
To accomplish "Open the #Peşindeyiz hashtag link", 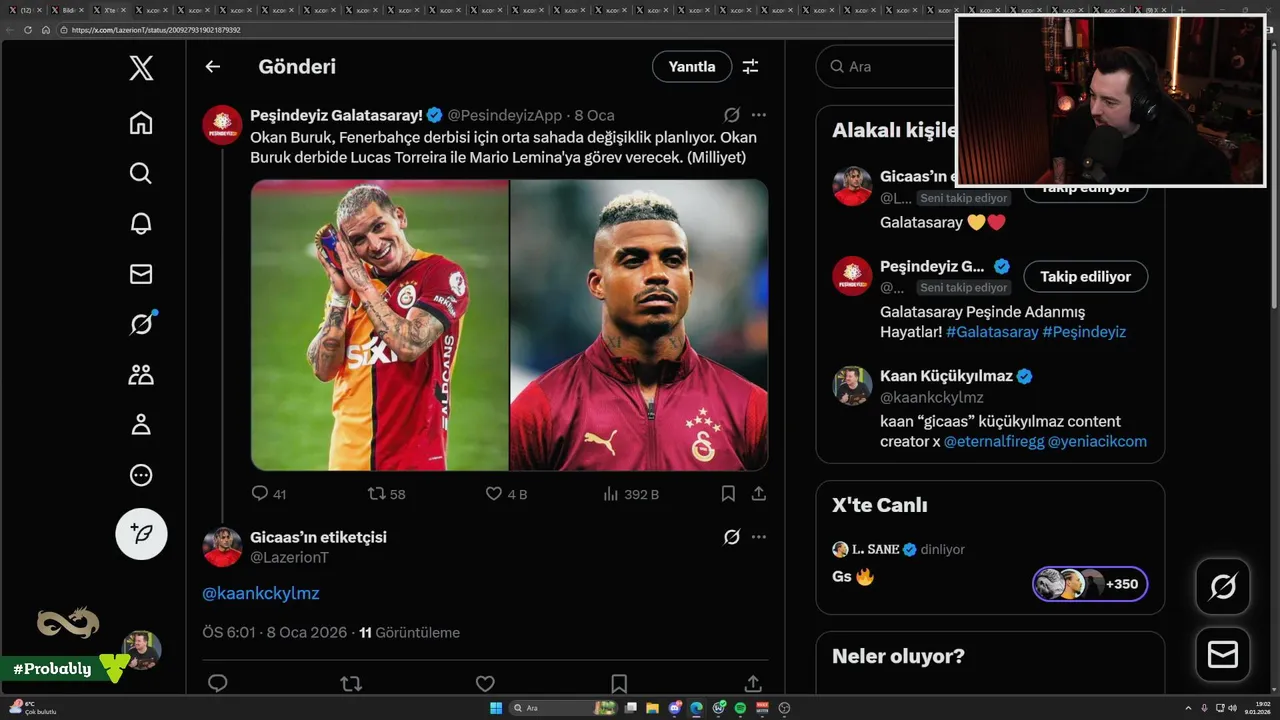I will [1084, 332].
